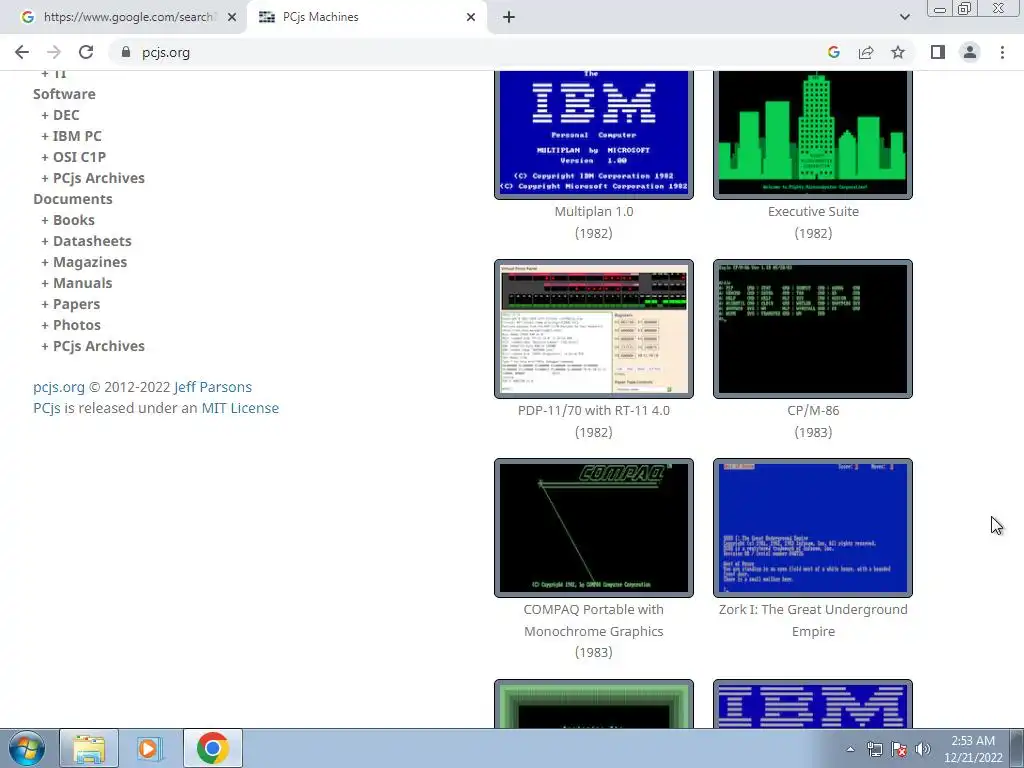Click the Documents heading
Image resolution: width=1024 pixels, height=768 pixels.
coord(72,199)
